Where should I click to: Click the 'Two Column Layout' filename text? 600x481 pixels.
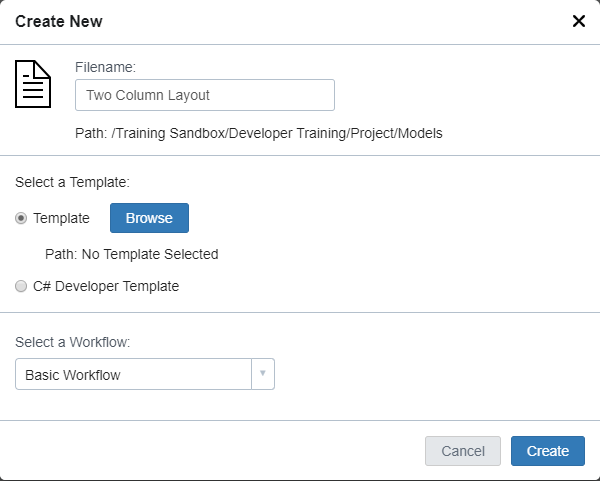148,96
